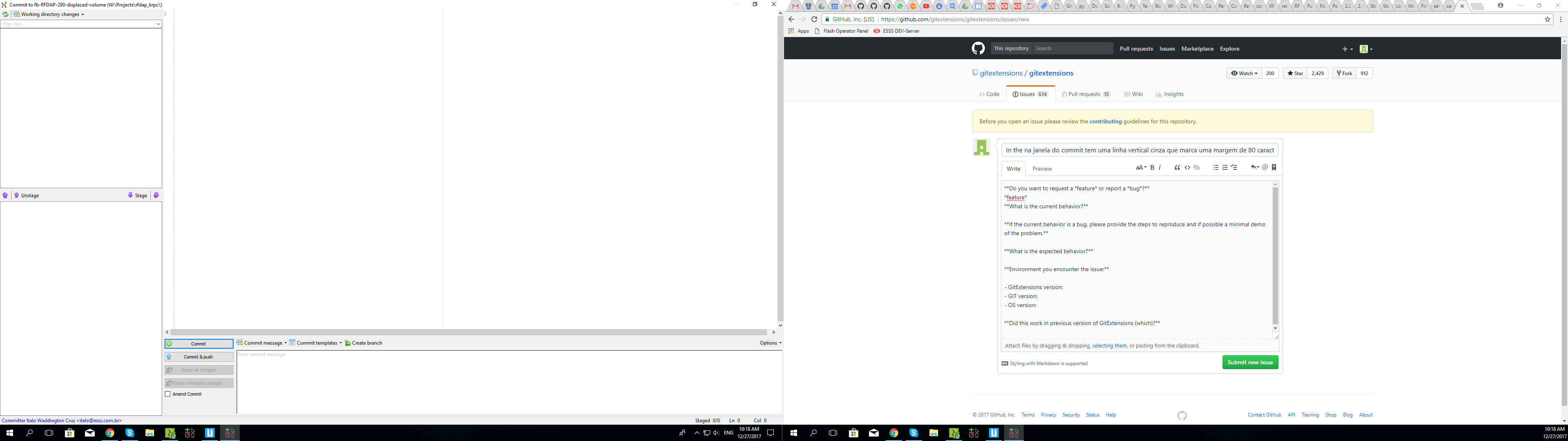Open the Pull requests tab
Image resolution: width=1568 pixels, height=441 pixels.
1085,94
